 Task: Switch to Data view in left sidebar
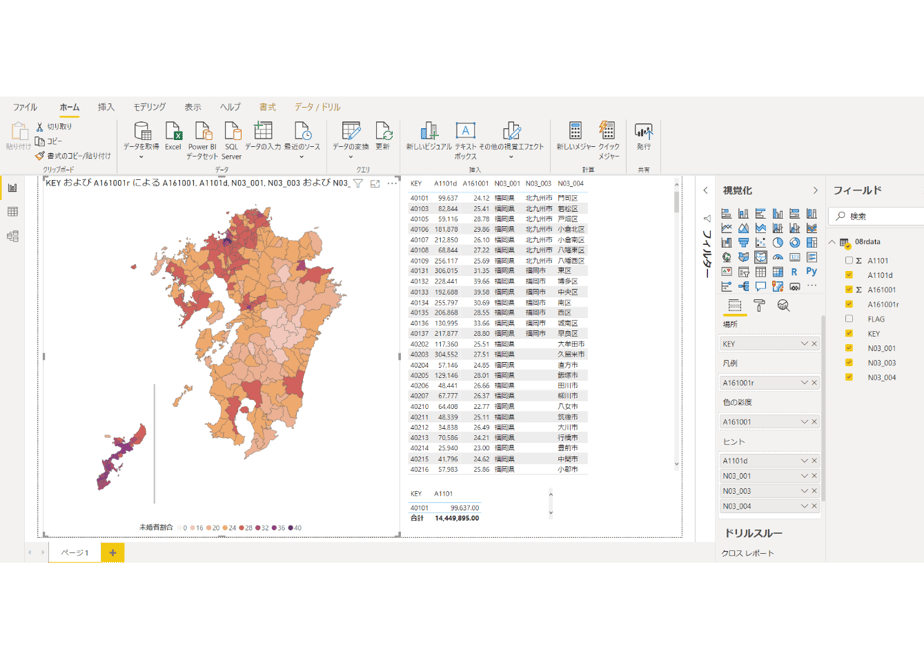click(x=12, y=212)
